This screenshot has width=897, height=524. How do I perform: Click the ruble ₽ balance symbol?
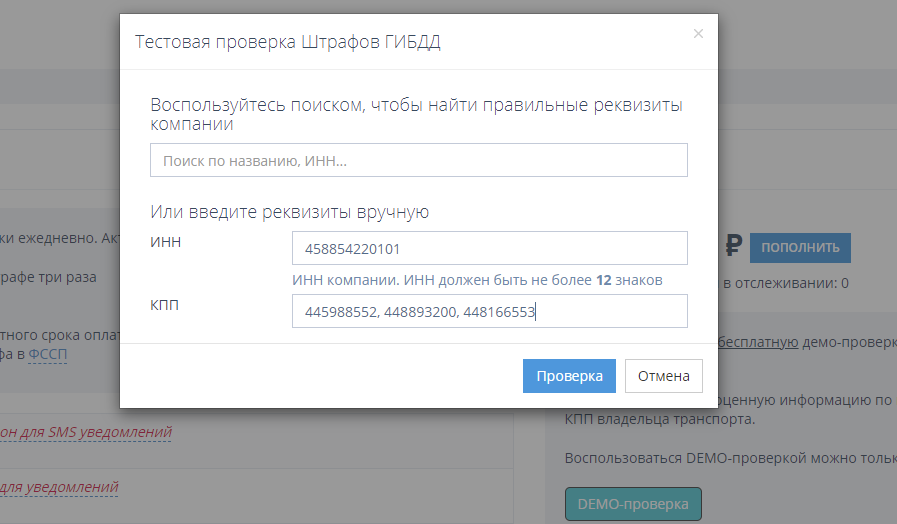732,247
